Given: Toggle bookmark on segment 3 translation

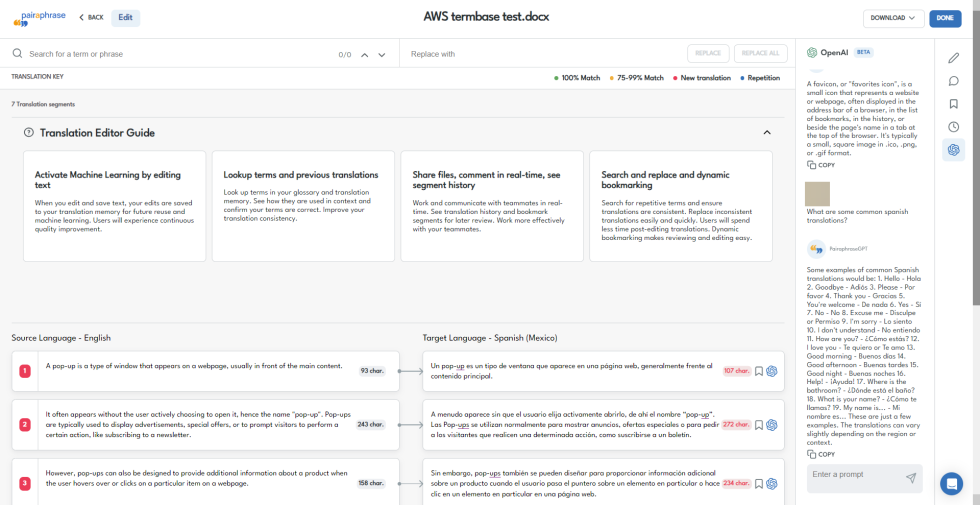Looking at the screenshot, I should [x=759, y=484].
